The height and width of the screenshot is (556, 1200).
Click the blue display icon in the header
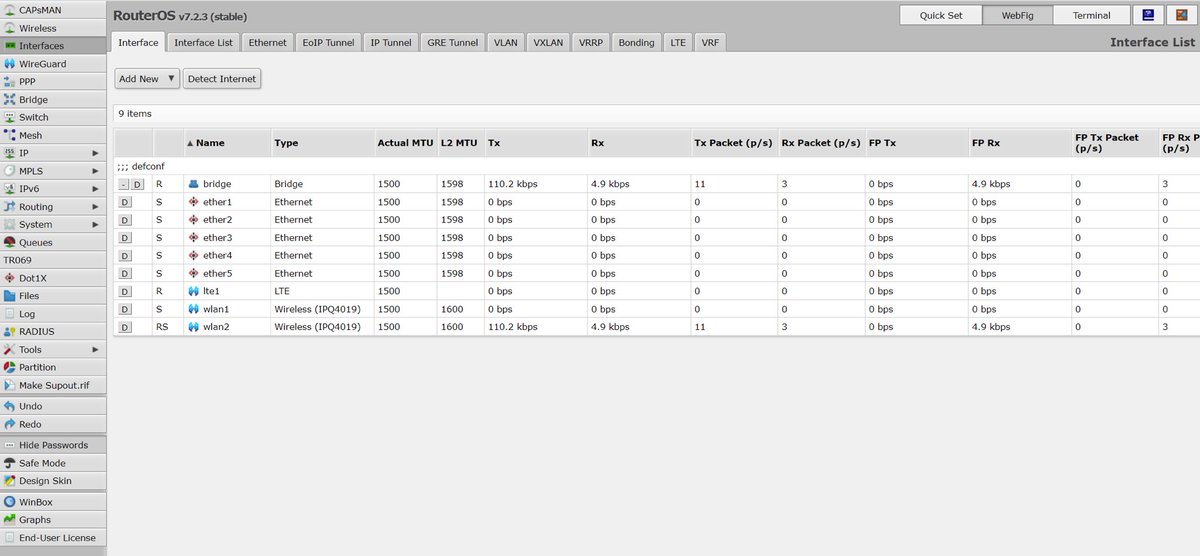point(1147,15)
